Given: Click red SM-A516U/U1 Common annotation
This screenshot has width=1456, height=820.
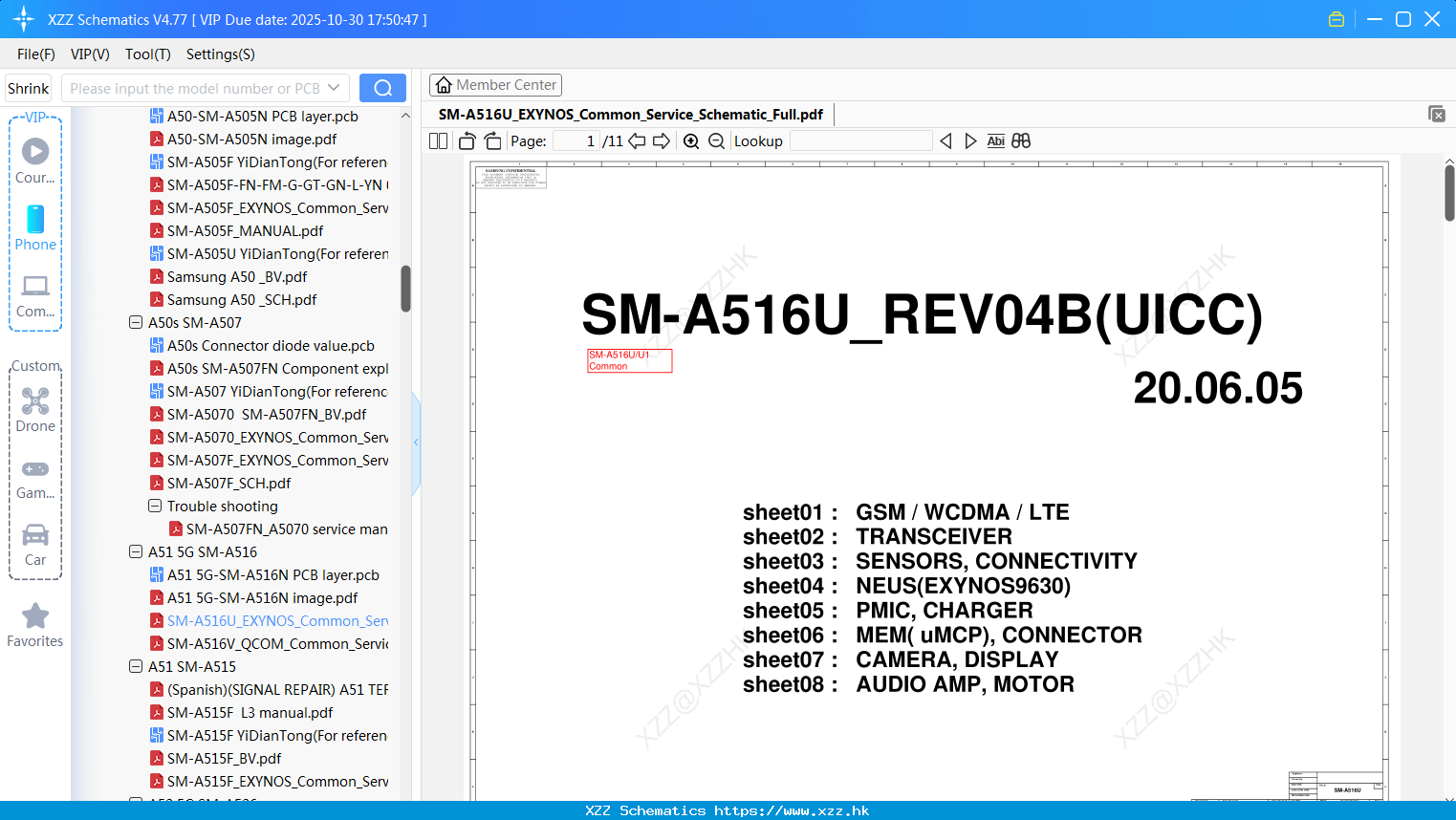Looking at the screenshot, I should (x=629, y=360).
